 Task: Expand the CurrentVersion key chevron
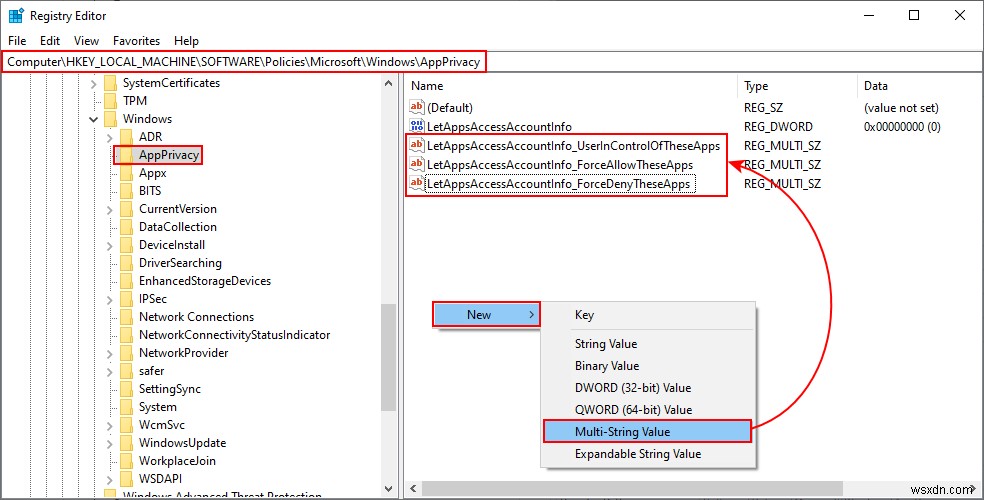click(110, 209)
